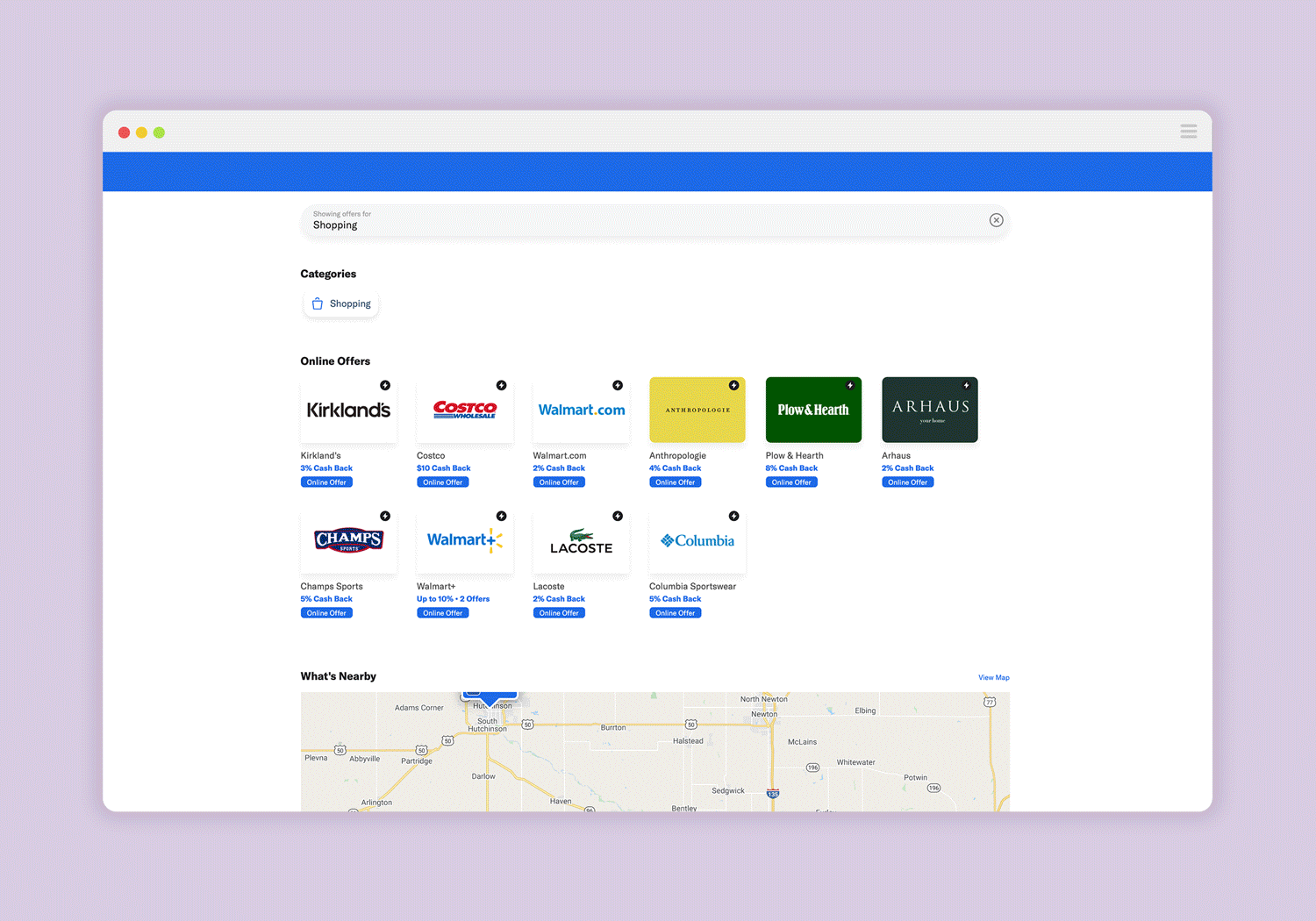Click Online Offer tag under Costco
The width and height of the screenshot is (1316, 921).
pyautogui.click(x=442, y=482)
